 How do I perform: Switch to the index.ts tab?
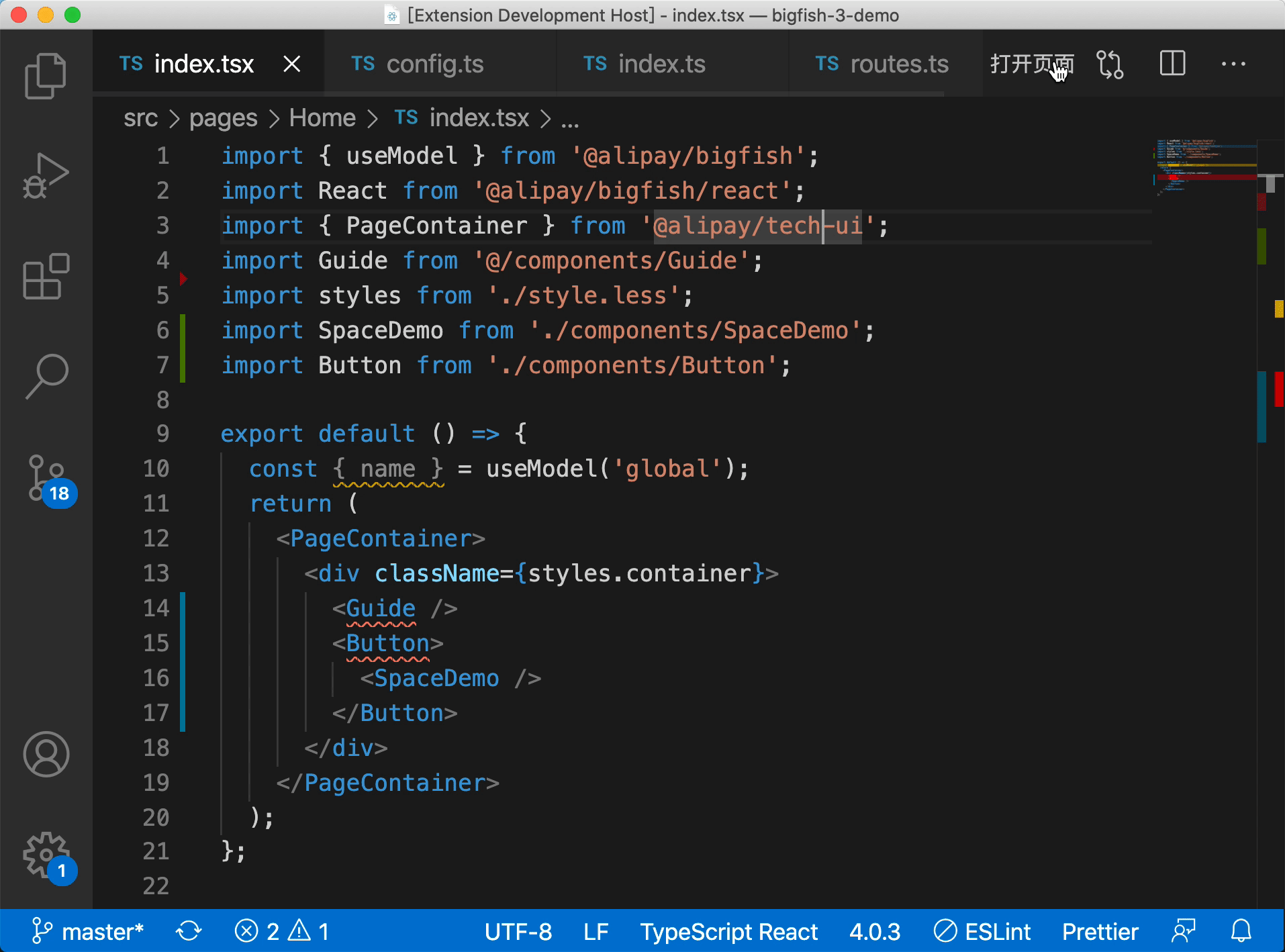672,64
